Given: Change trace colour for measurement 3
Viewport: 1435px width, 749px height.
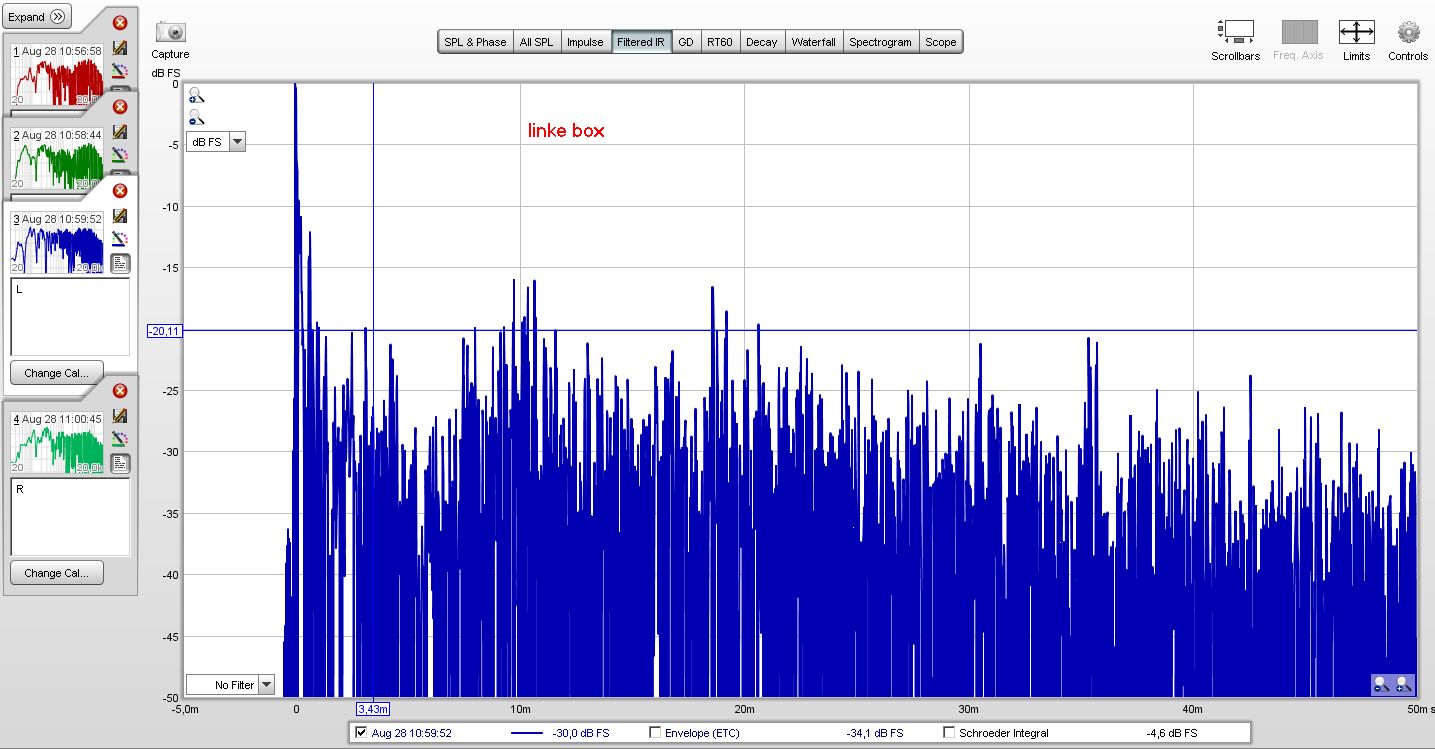Looking at the screenshot, I should [x=120, y=239].
